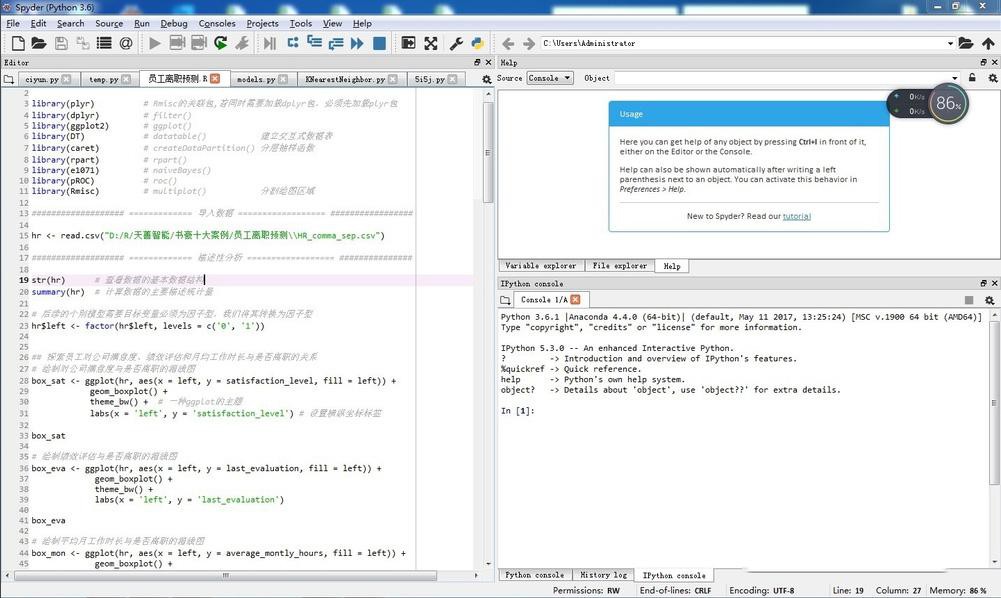This screenshot has width=1001, height=598.
Task: Close the Console 1/A tab
Action: (x=575, y=299)
